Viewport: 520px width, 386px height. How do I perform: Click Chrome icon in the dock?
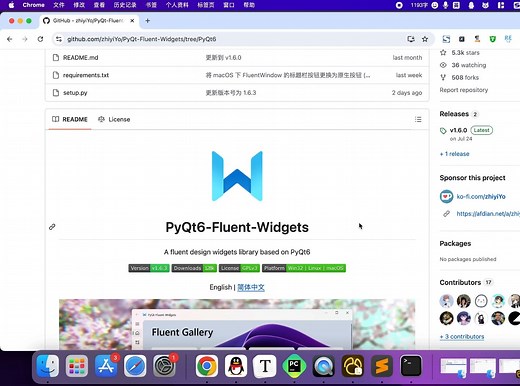pos(207,366)
